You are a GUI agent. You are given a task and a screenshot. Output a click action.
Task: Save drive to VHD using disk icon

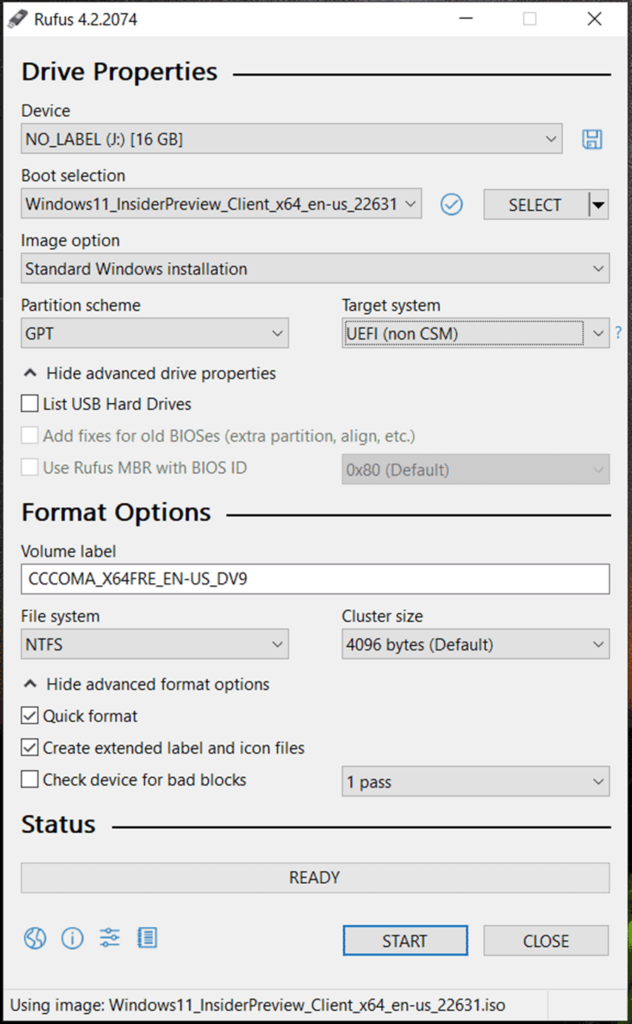pyautogui.click(x=591, y=140)
